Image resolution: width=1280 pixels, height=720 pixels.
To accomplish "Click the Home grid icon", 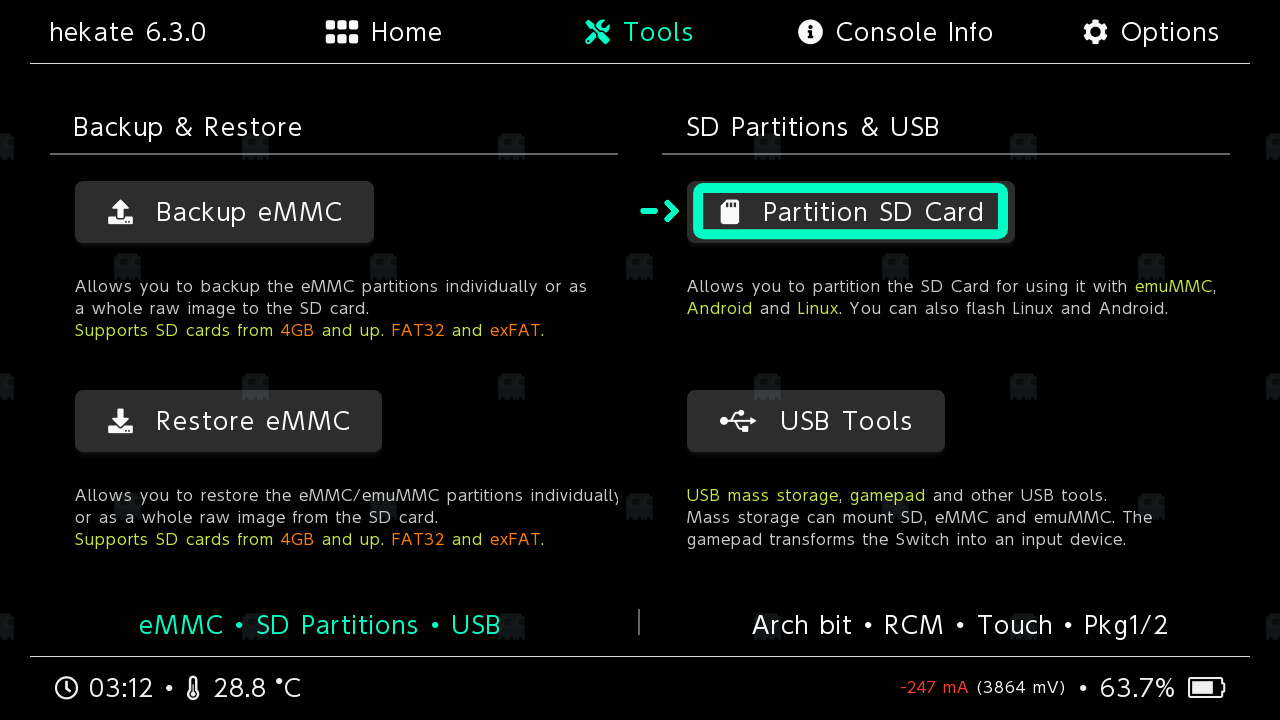I will 342,32.
